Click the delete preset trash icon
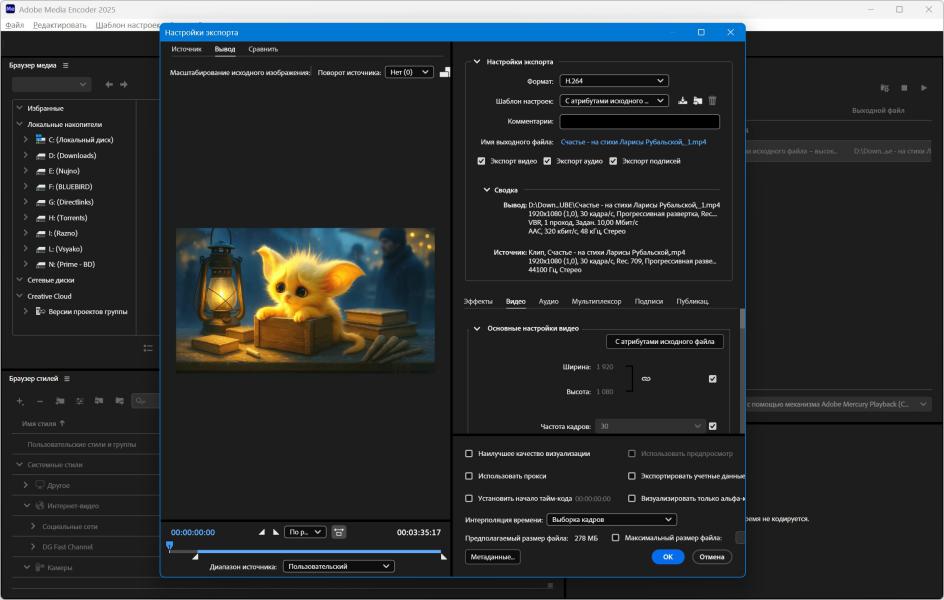 tap(712, 101)
